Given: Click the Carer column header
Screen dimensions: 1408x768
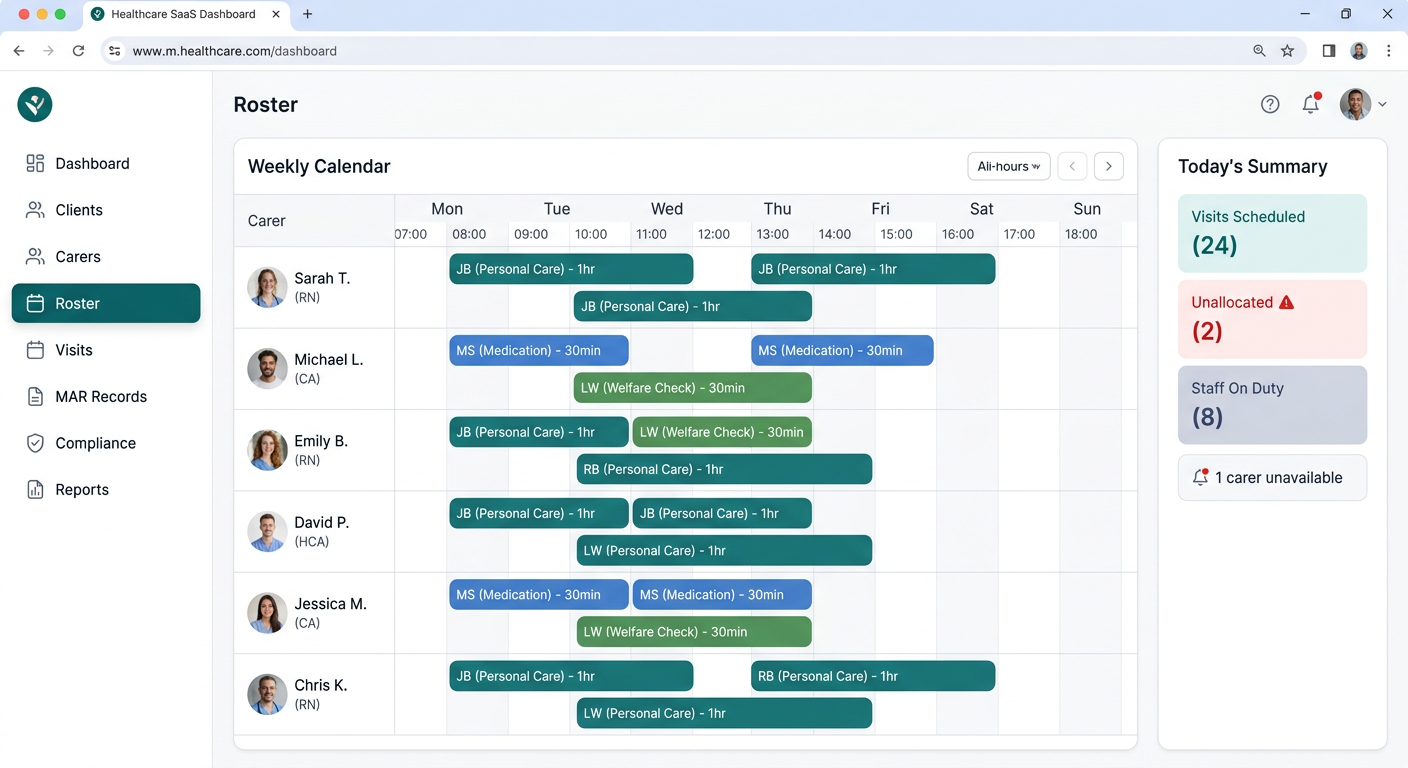Looking at the screenshot, I should pos(267,221).
